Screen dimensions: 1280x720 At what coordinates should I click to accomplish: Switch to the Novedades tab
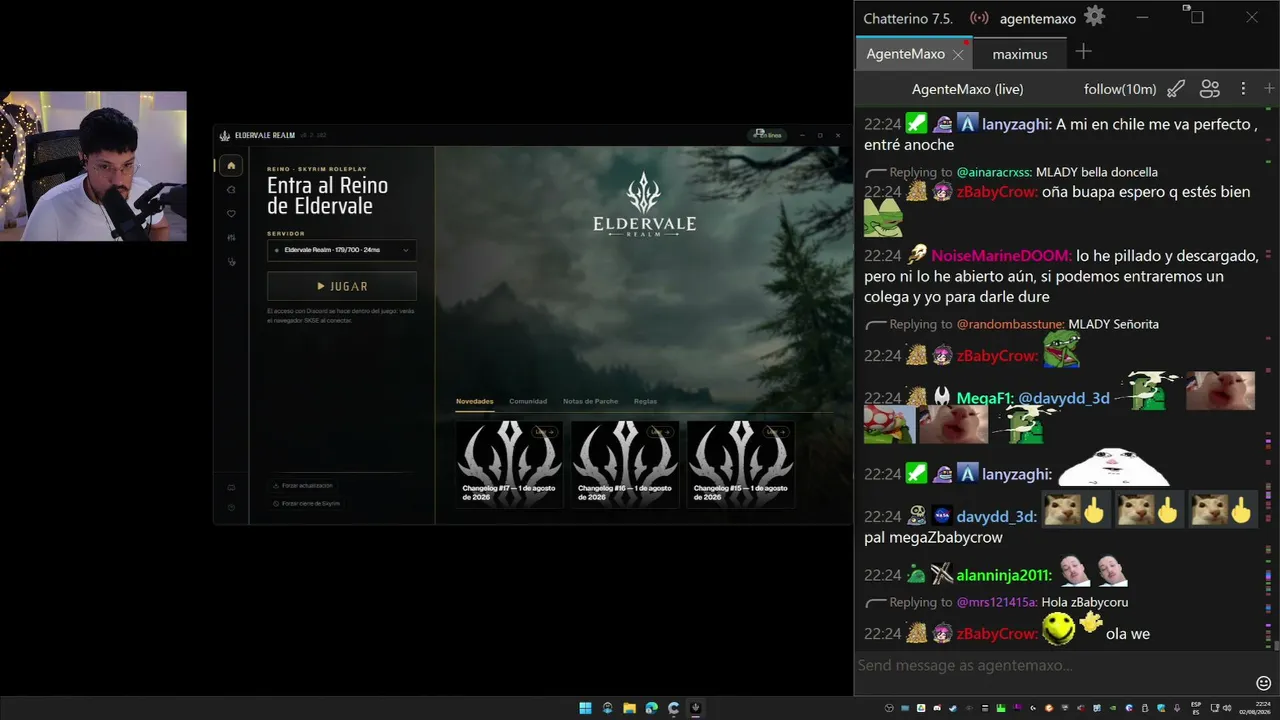tap(475, 401)
